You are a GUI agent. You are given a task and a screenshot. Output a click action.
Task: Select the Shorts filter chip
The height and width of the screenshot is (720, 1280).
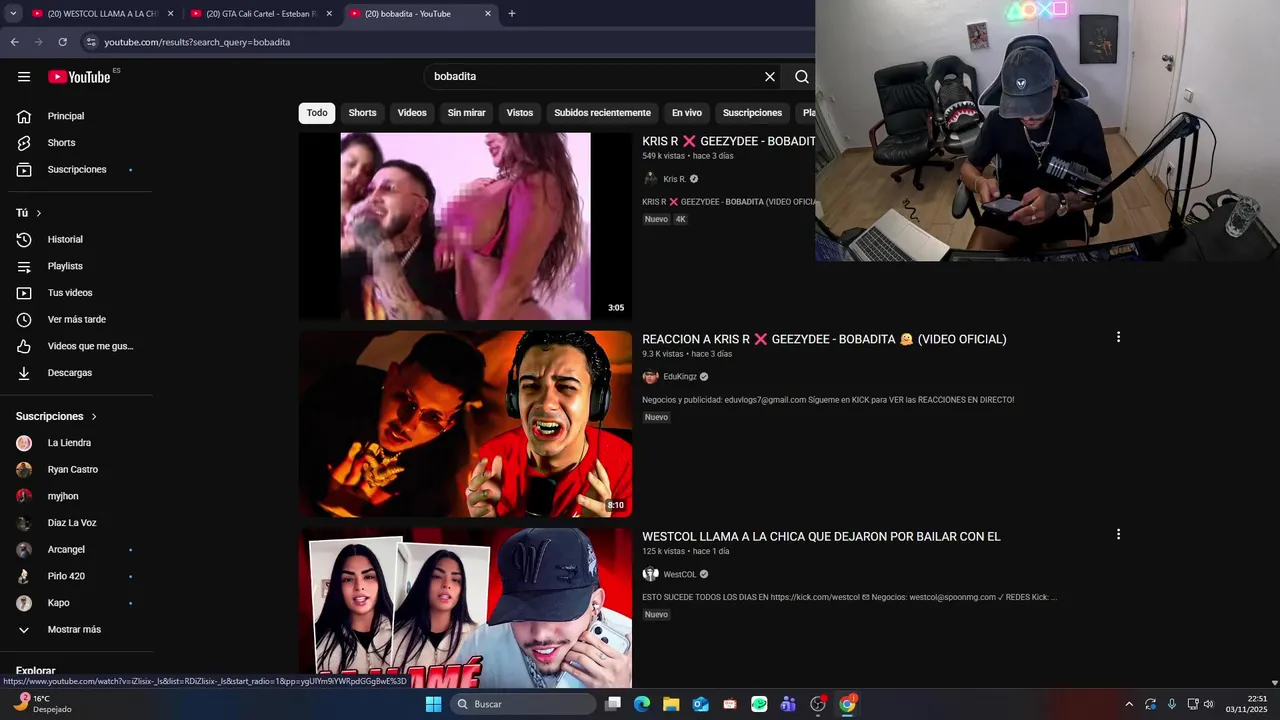point(362,113)
